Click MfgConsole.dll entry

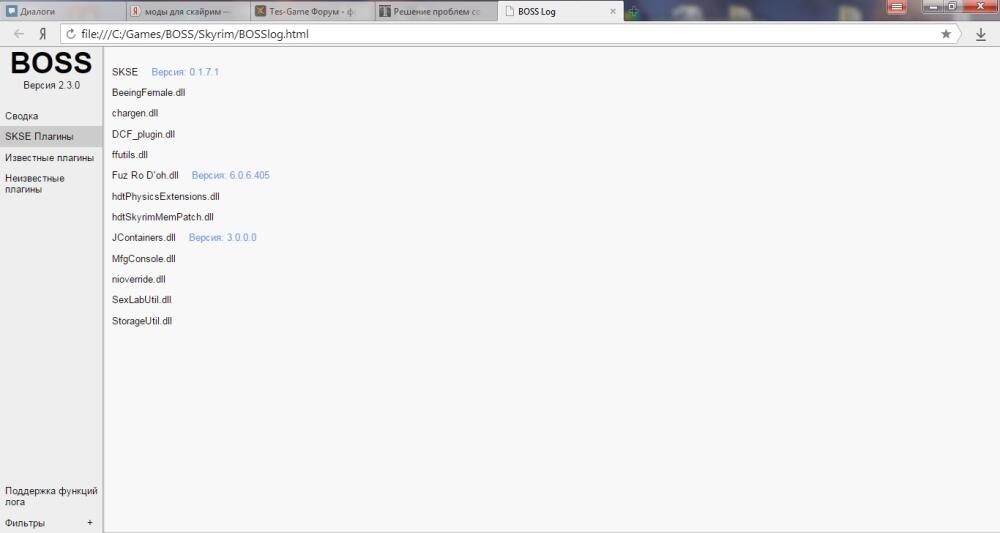coord(143,258)
